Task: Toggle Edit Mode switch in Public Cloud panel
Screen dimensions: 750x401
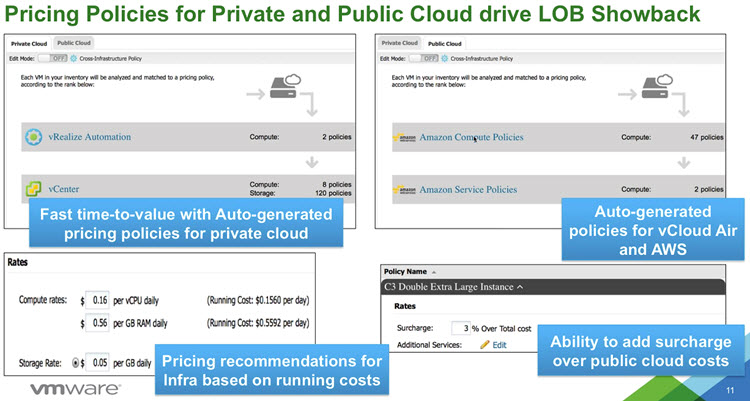Action: pyautogui.click(x=424, y=58)
